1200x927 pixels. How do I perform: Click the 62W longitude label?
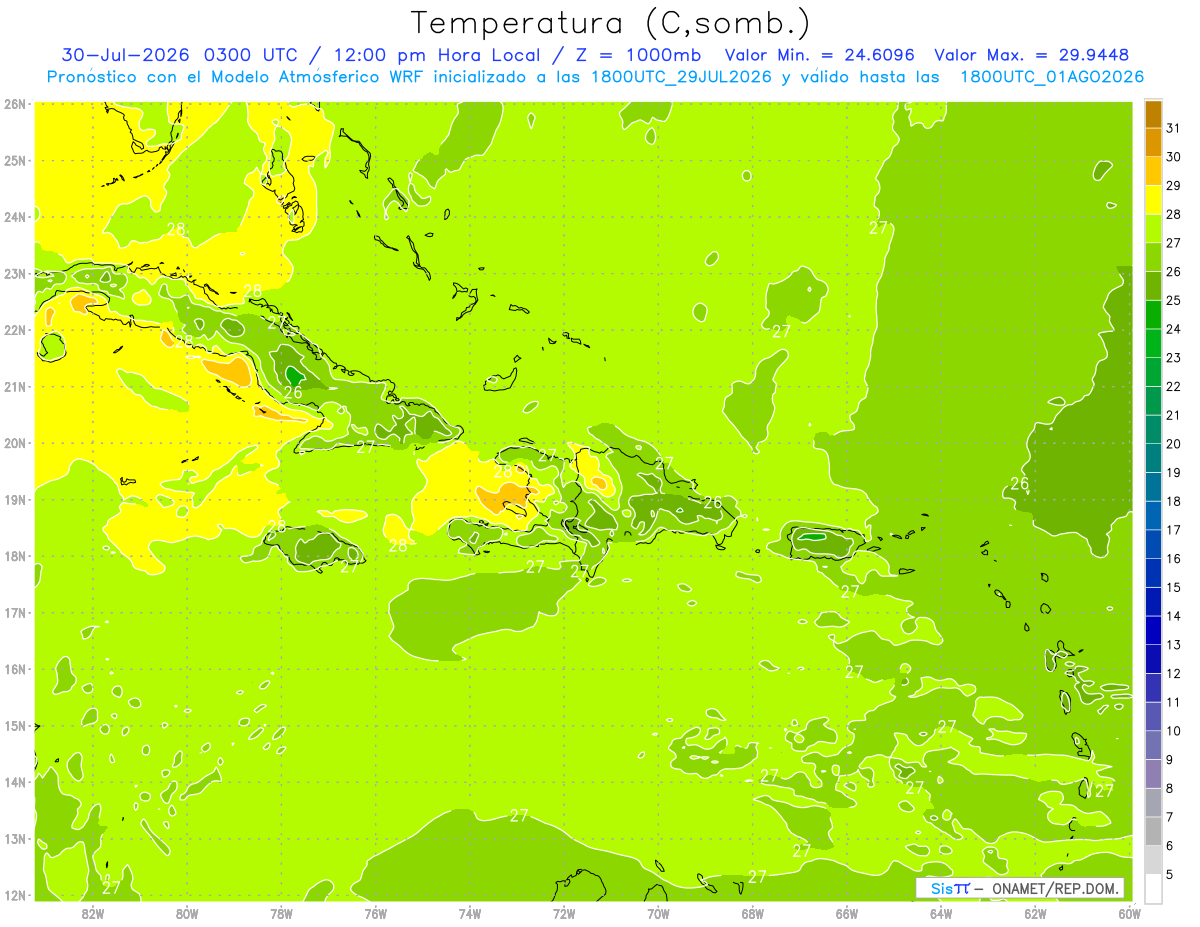[x=1035, y=913]
